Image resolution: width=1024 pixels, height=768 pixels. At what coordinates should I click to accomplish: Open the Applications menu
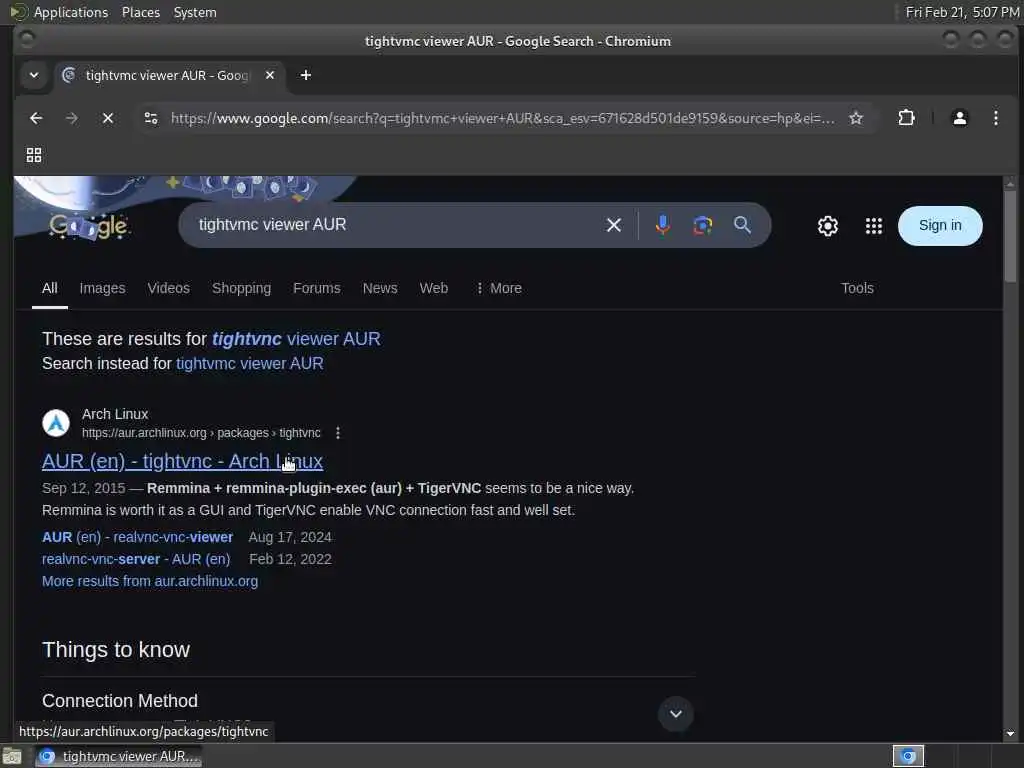[x=71, y=12]
